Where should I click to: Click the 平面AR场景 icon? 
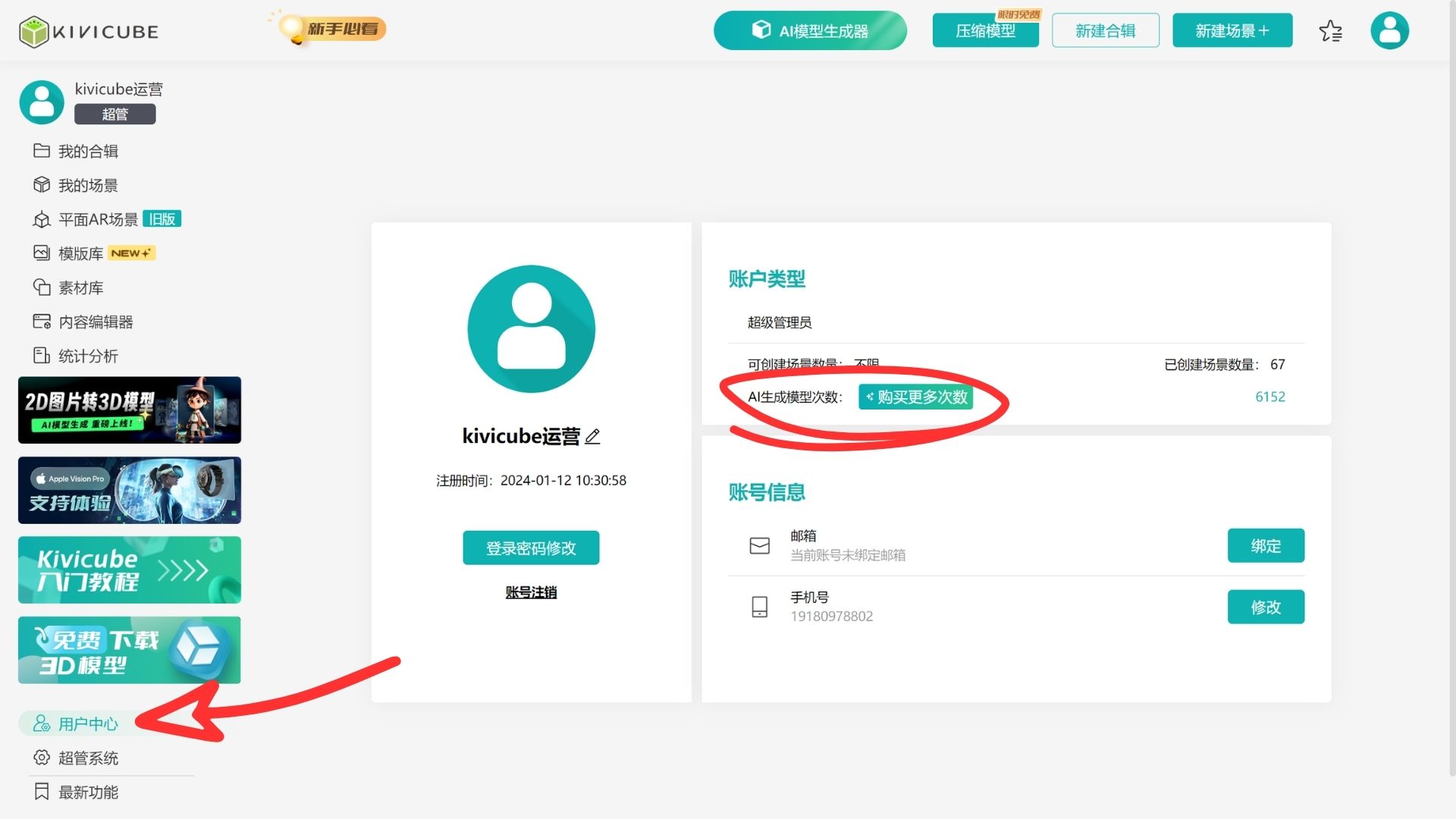42,219
